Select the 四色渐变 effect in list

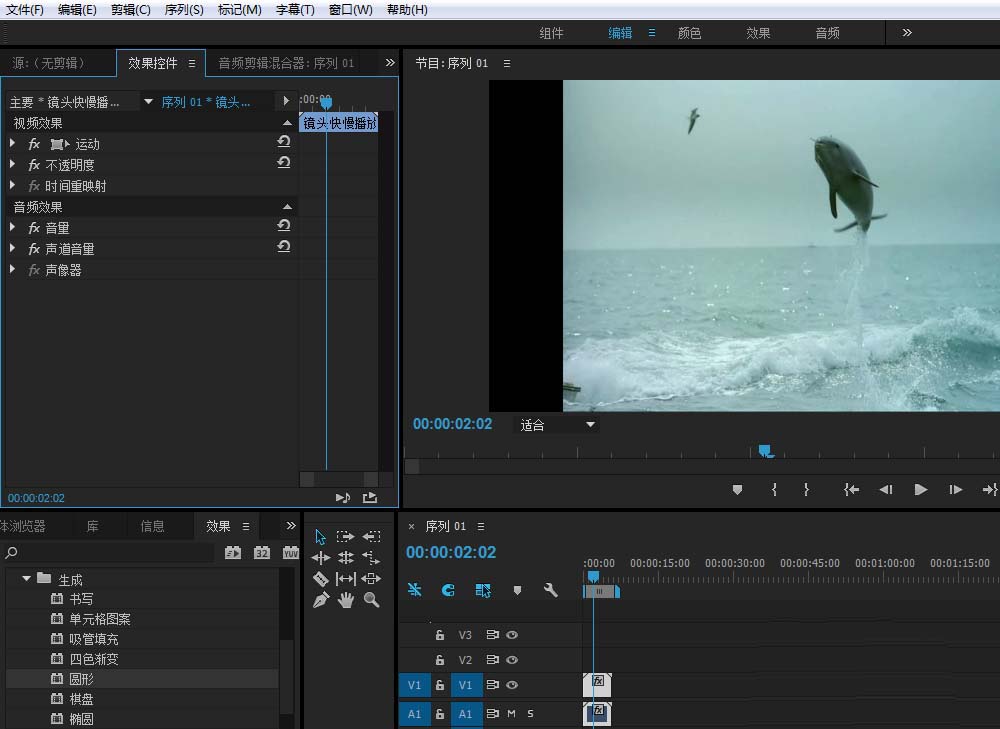click(94, 659)
